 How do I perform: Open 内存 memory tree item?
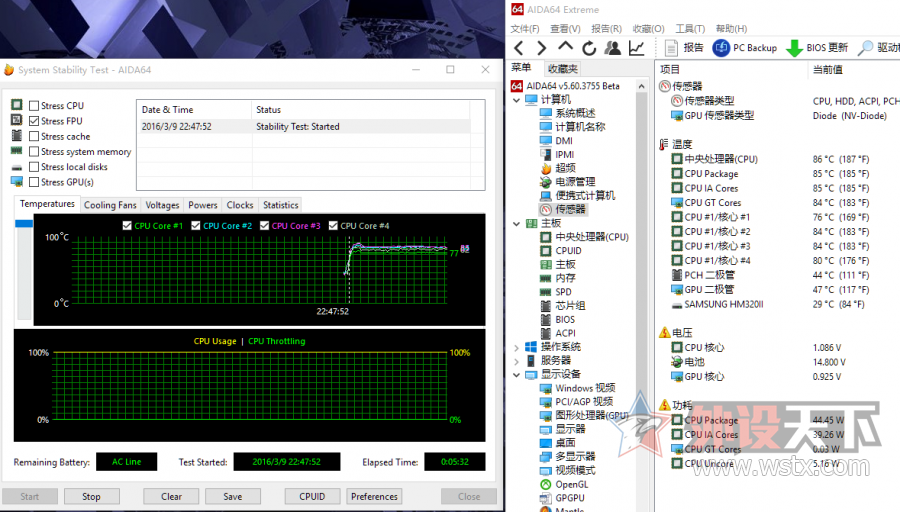pyautogui.click(x=565, y=278)
